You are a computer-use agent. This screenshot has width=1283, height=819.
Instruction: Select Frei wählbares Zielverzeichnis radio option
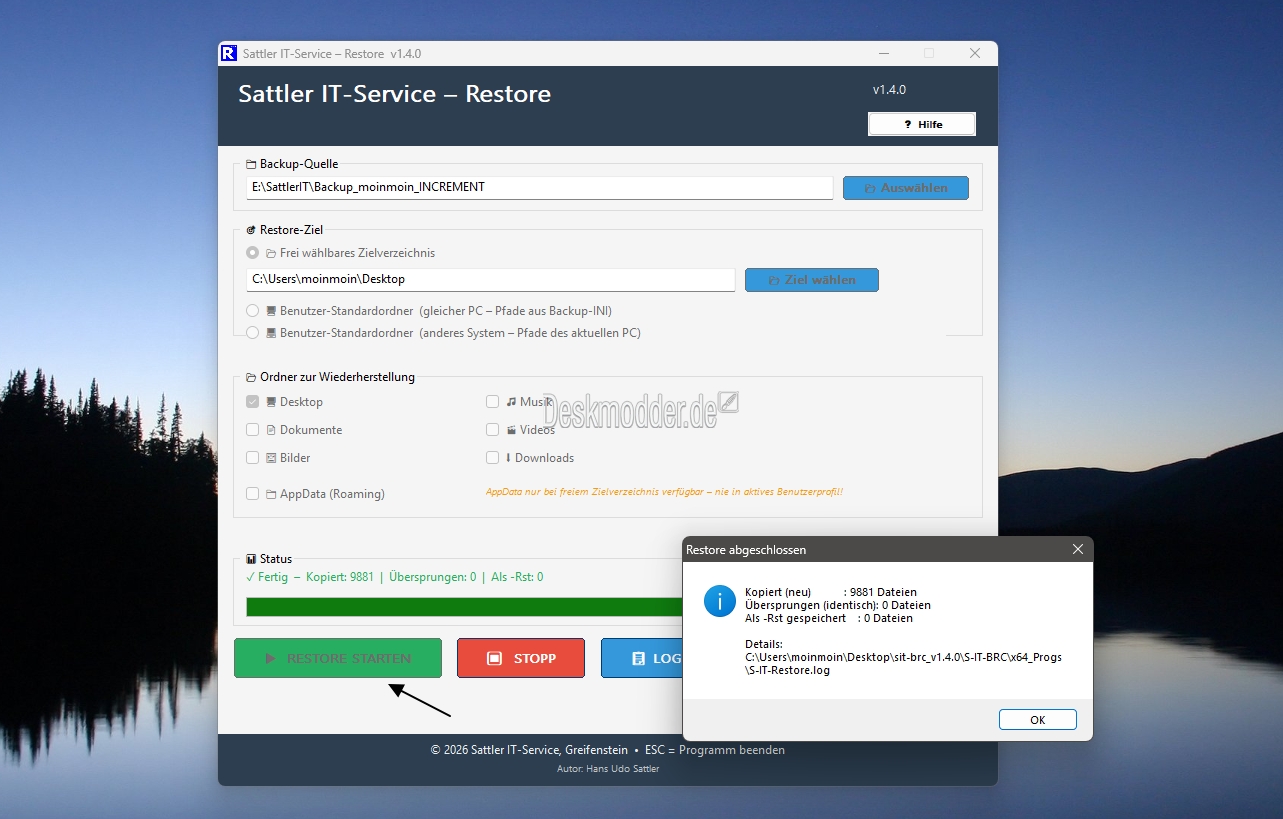253,253
